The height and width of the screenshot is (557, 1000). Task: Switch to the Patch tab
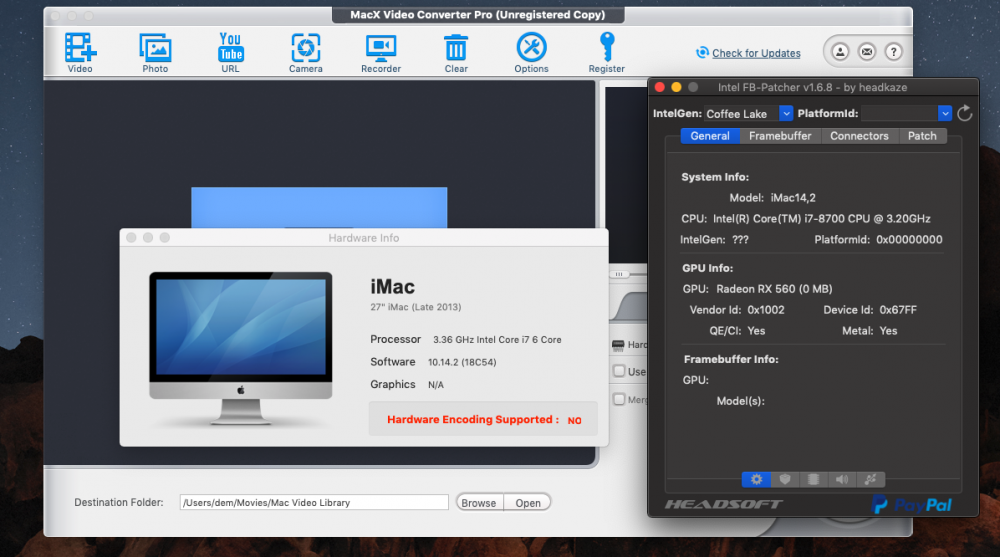922,136
